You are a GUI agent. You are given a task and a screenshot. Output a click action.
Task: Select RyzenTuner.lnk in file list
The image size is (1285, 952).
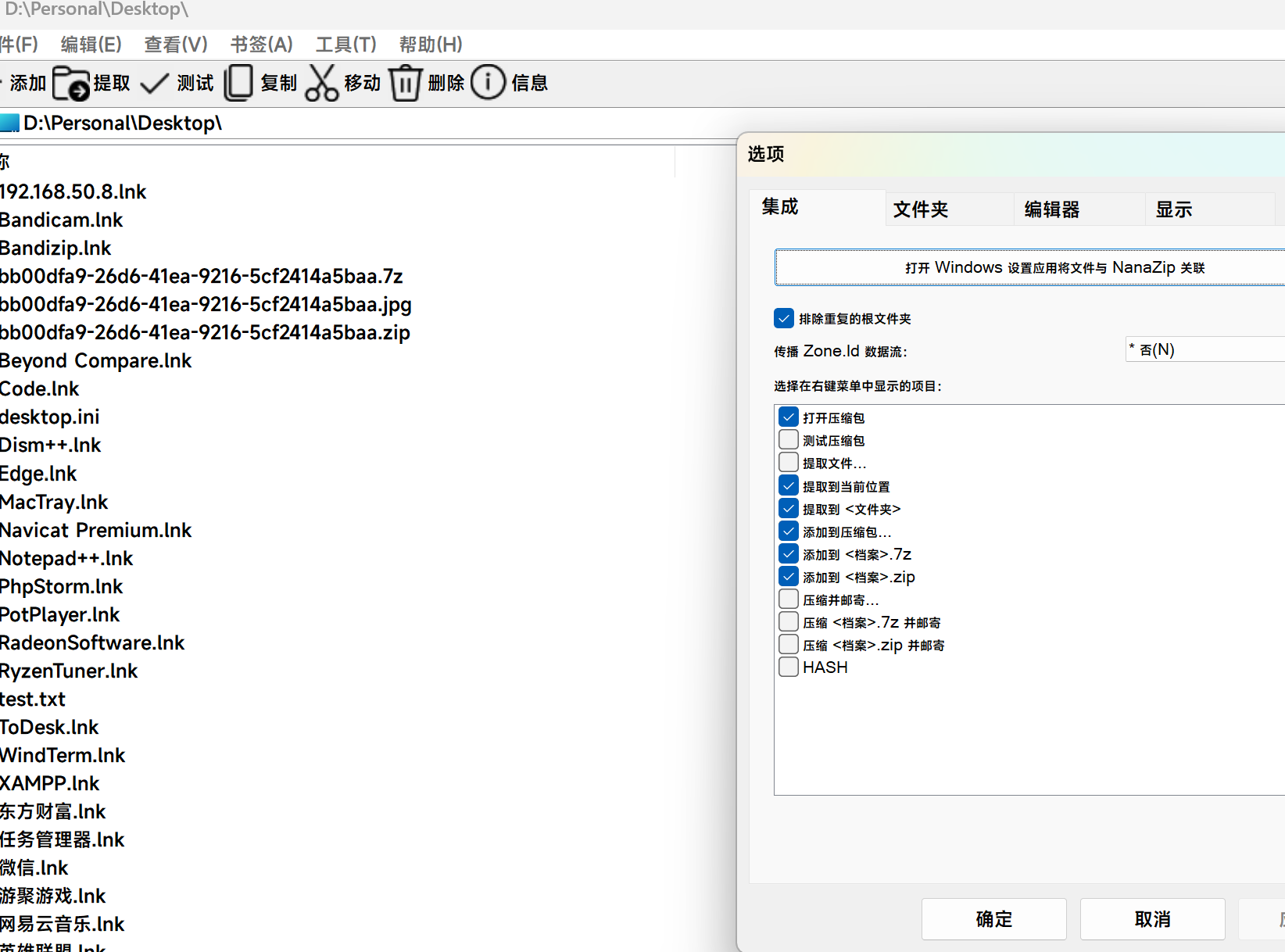coord(69,671)
